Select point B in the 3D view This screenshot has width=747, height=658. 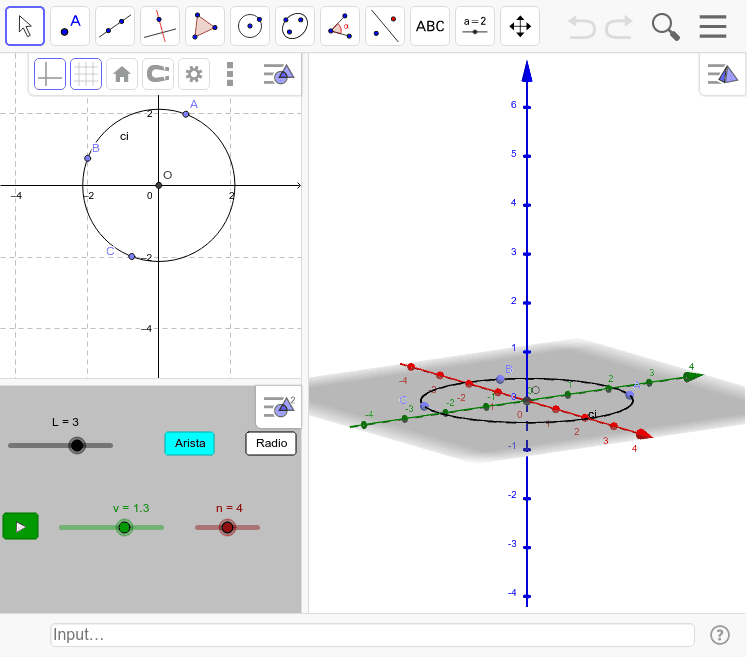pos(500,379)
